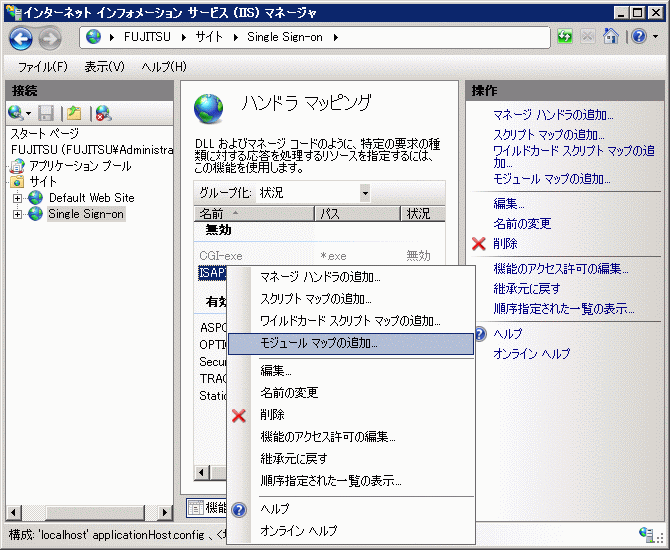
Task: Choose 継承元に戻す in context menu
Action: click(x=351, y=459)
